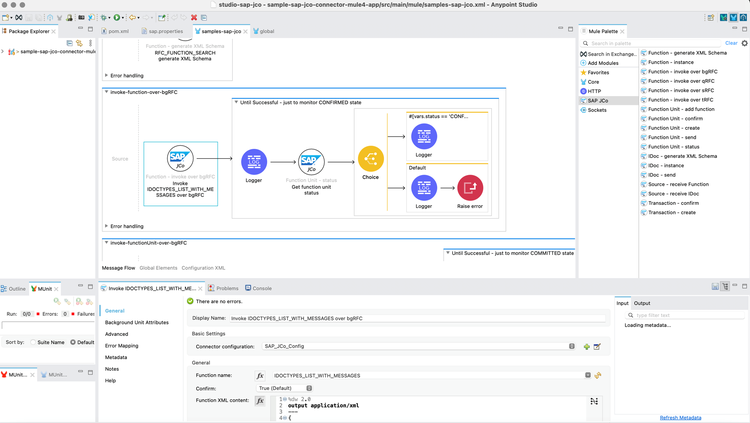Select the Core module in the palette
750x423 pixels.
click(590, 82)
